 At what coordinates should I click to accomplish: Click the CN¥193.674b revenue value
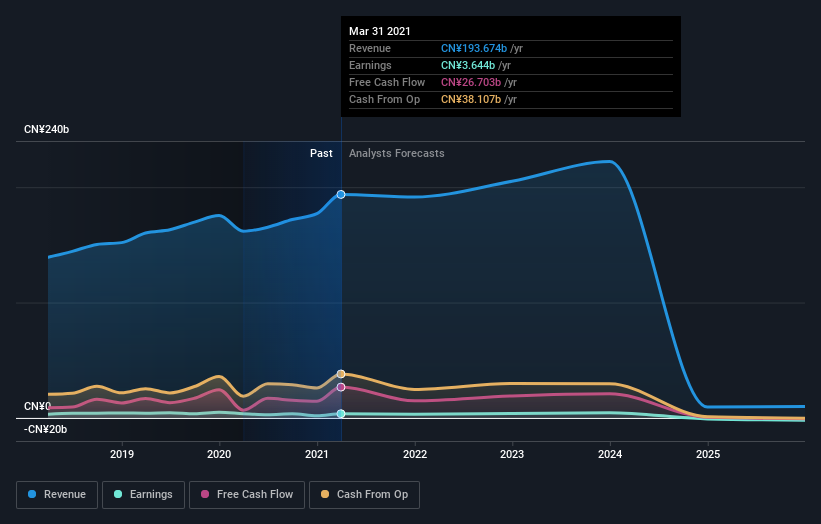point(474,48)
